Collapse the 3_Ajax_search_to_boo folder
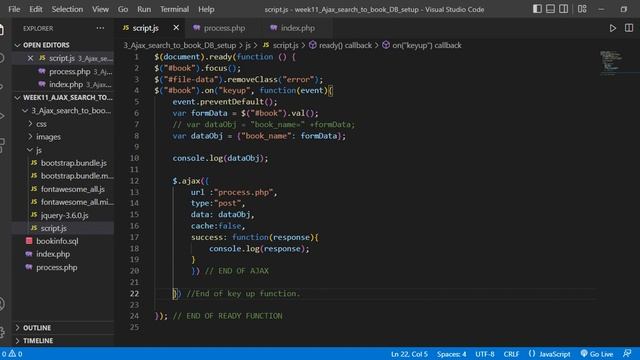Image resolution: width=640 pixels, height=360 pixels. pos(63,111)
